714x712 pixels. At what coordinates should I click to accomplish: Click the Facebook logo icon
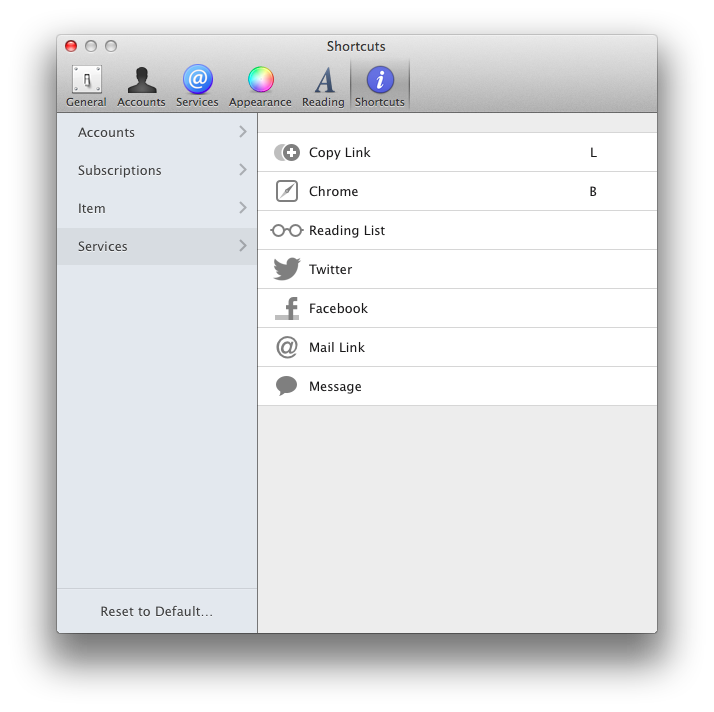click(x=287, y=308)
